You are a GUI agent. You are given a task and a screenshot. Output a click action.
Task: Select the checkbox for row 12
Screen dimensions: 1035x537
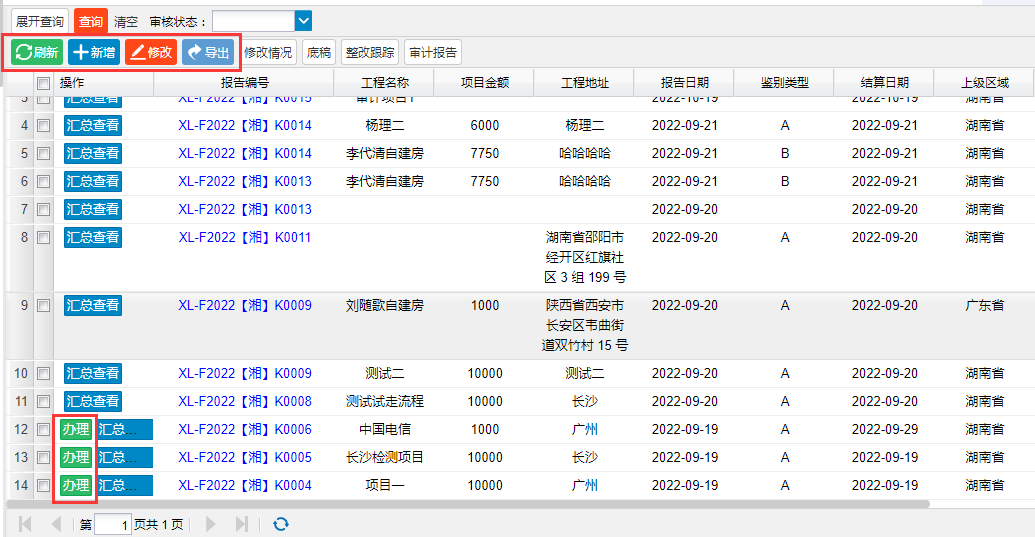pos(43,429)
